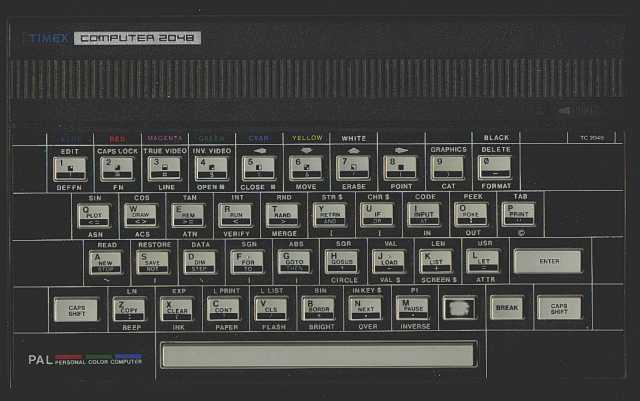Click the O POKE key

point(471,214)
